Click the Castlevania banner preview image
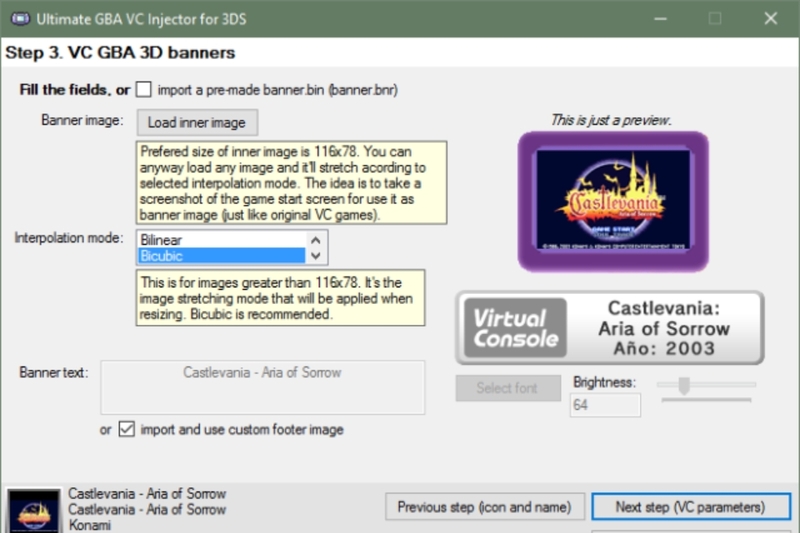This screenshot has height=533, width=800. point(613,201)
